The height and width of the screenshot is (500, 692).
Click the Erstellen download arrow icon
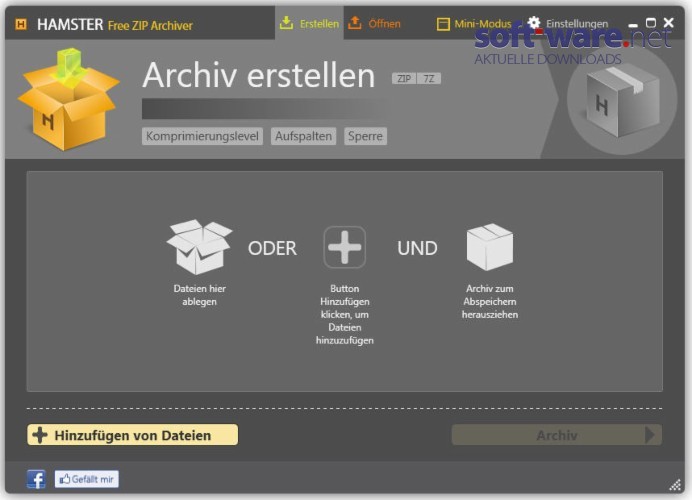coord(286,23)
